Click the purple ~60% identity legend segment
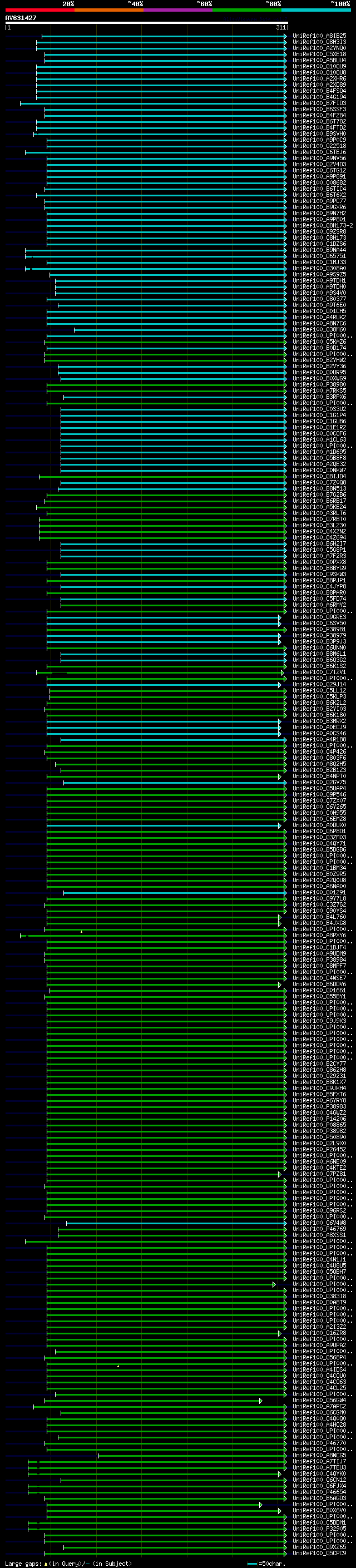Image resolution: width=356 pixels, height=1568 pixels. pos(177,10)
